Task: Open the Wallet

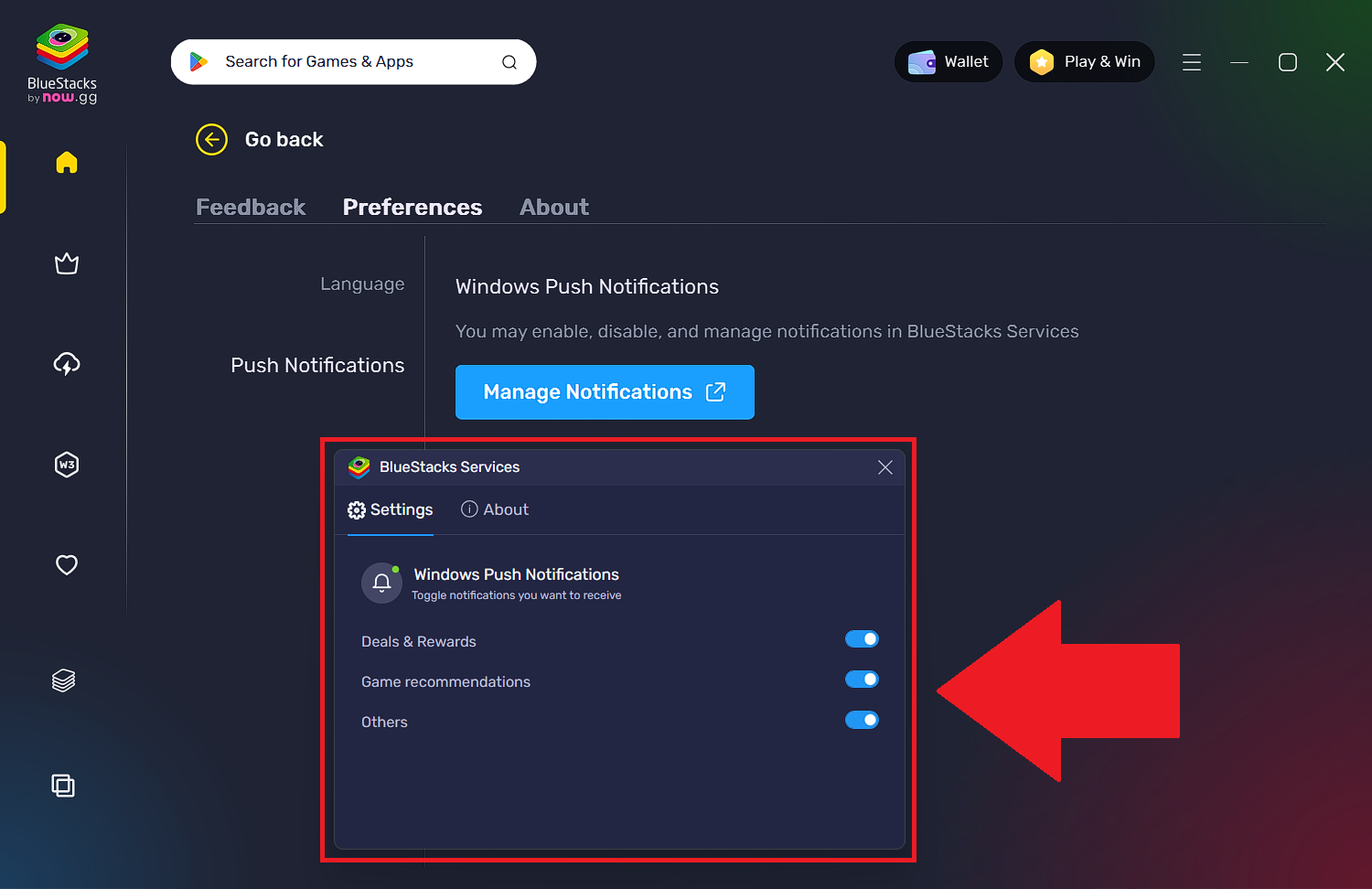Action: point(948,61)
